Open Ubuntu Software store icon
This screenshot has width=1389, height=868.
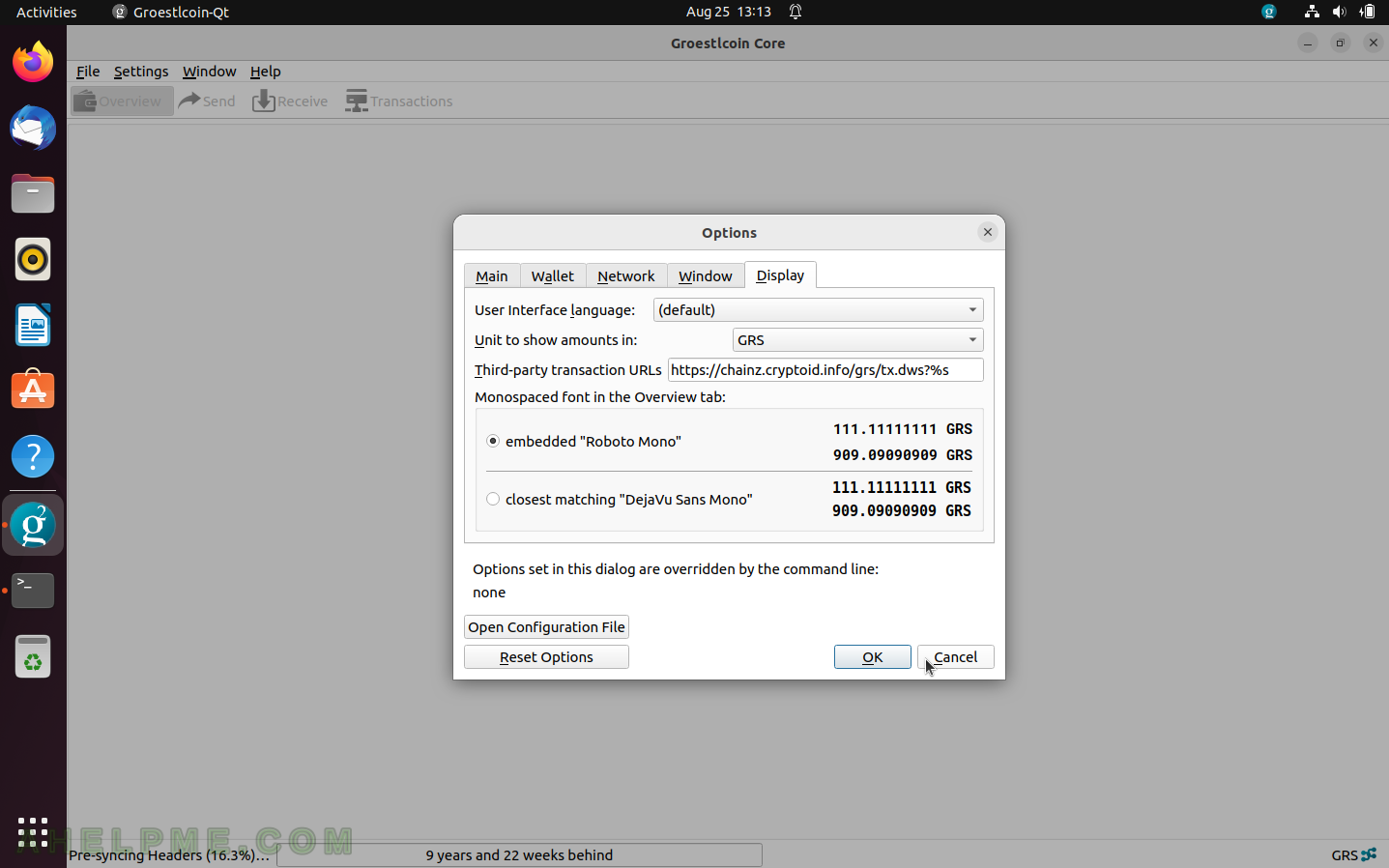33,391
